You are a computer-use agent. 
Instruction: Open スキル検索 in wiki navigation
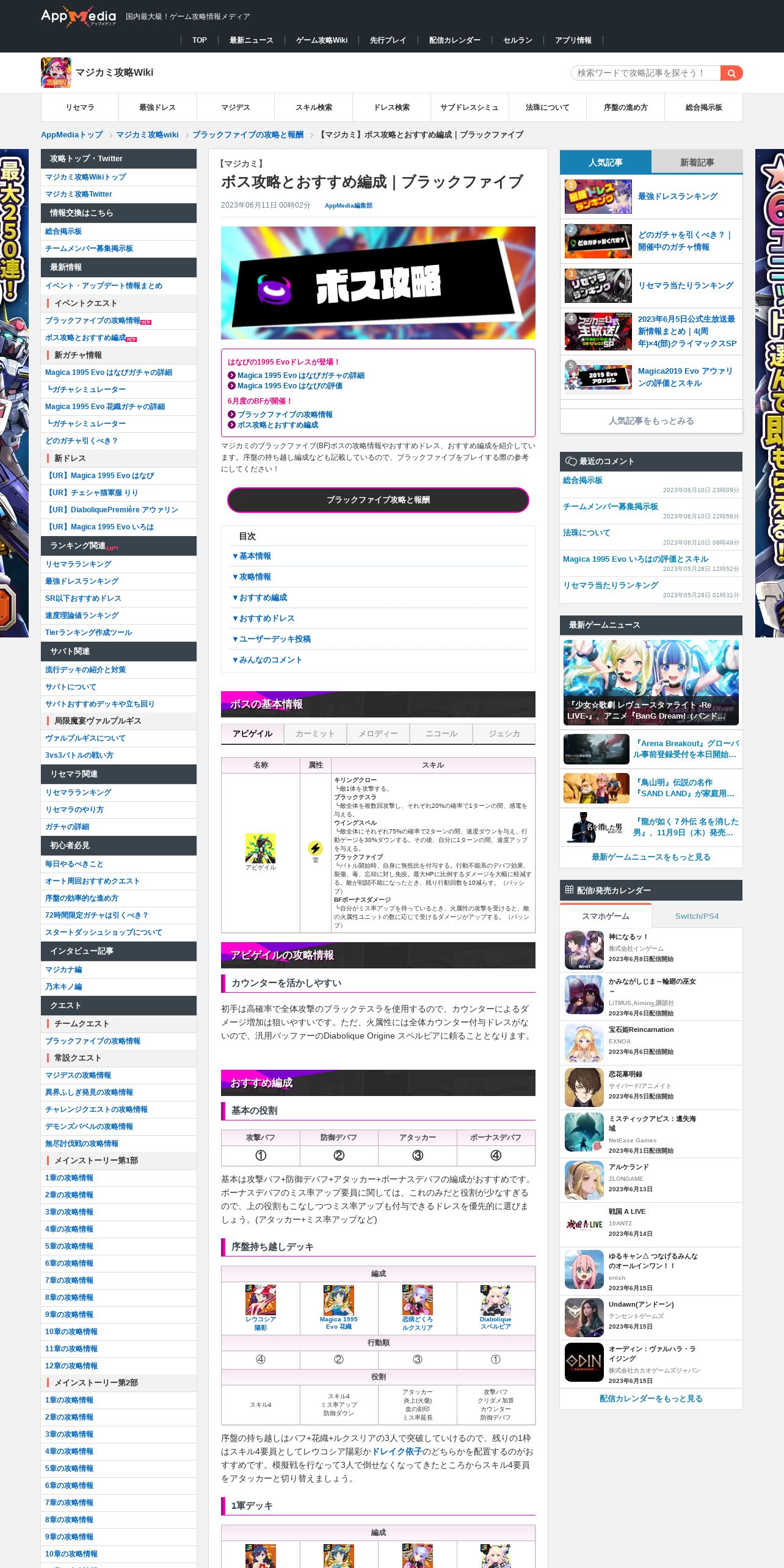(314, 107)
